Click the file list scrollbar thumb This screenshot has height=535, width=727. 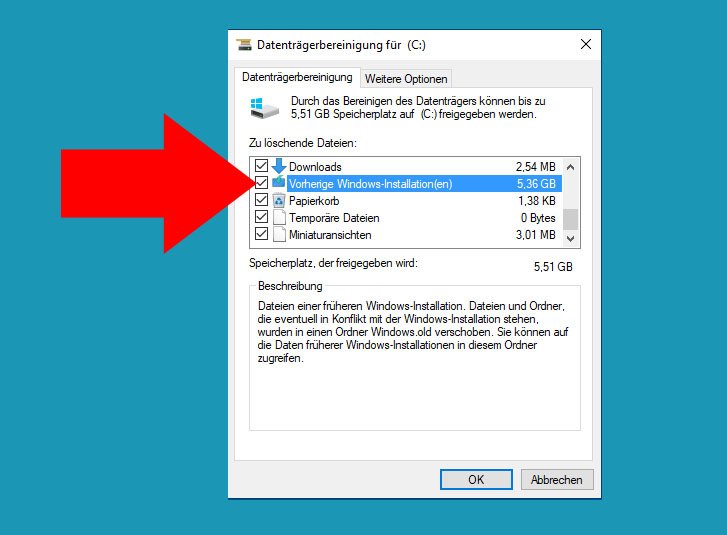click(571, 219)
